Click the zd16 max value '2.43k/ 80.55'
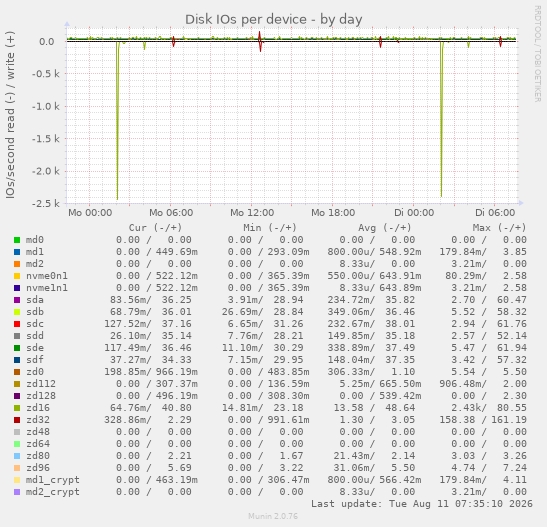Image resolution: width=547 pixels, height=527 pixels. (489, 408)
